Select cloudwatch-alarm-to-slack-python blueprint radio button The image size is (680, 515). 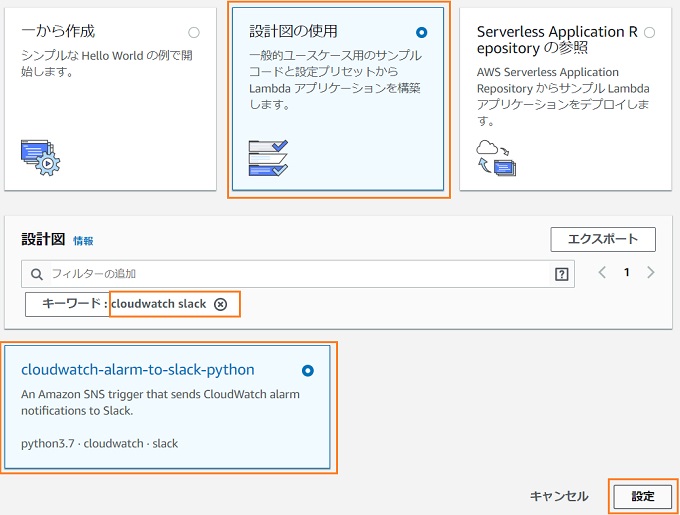click(x=307, y=371)
